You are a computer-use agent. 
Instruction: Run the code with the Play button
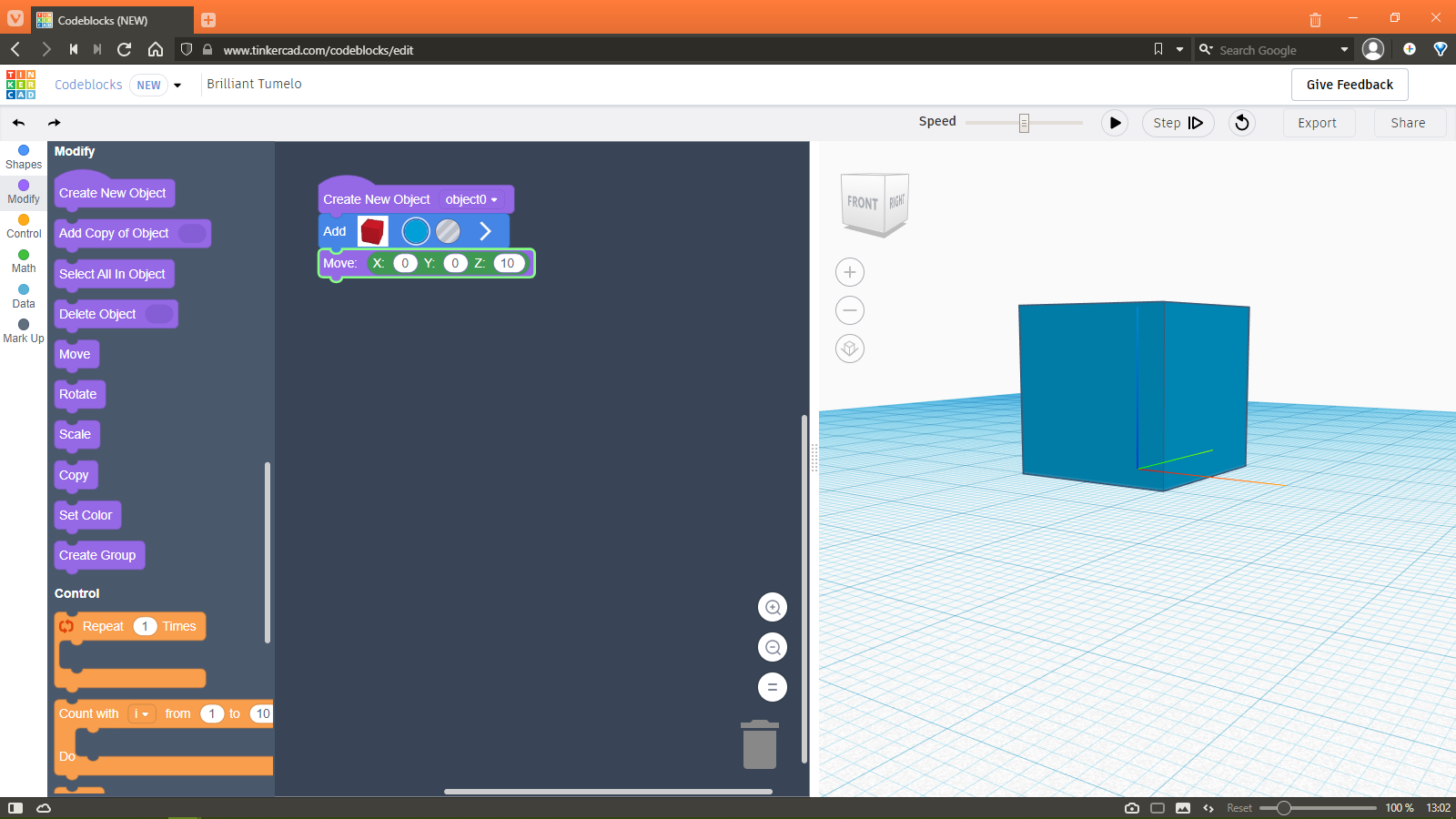click(1115, 123)
